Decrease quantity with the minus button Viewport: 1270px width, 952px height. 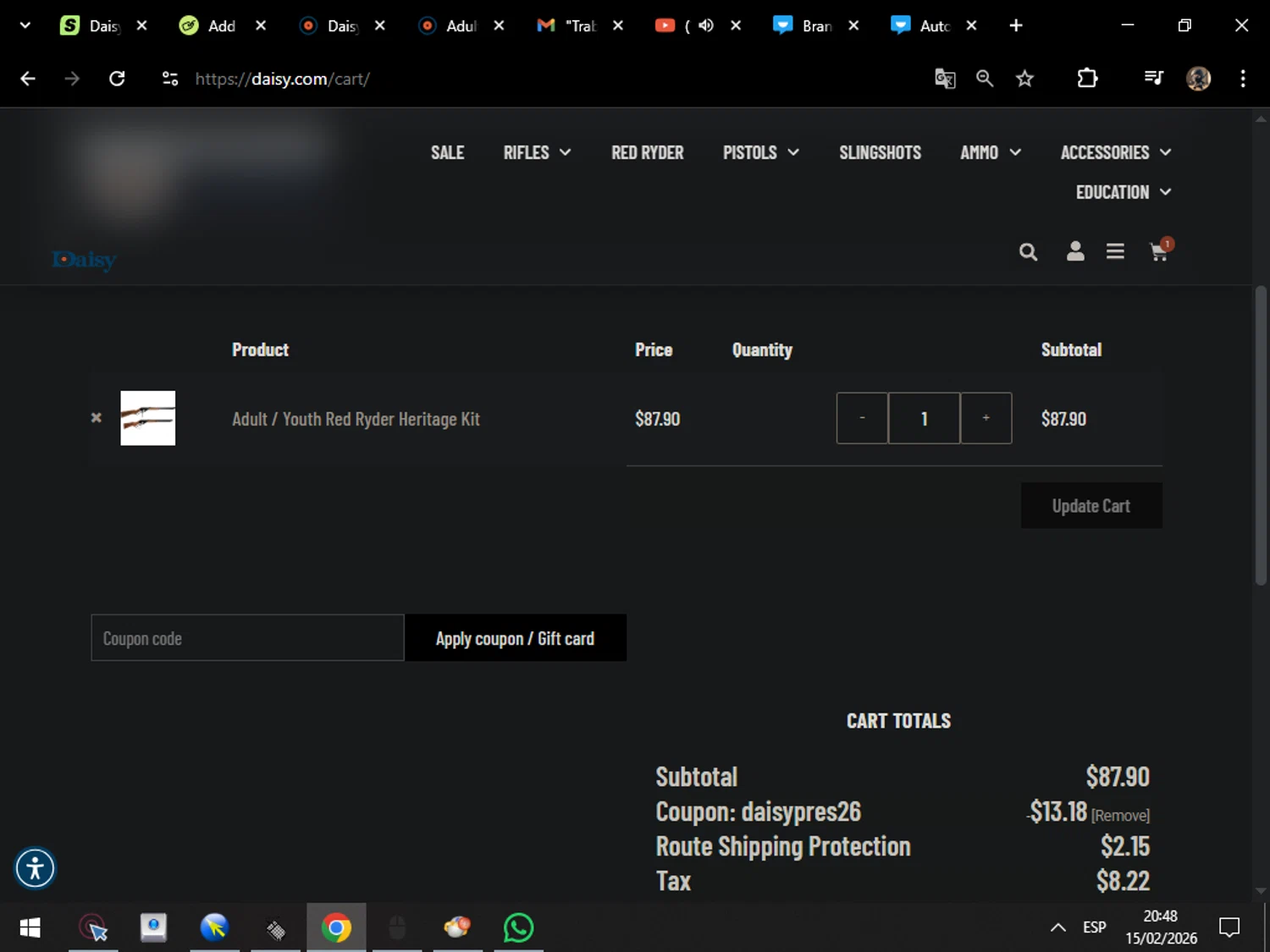point(862,418)
